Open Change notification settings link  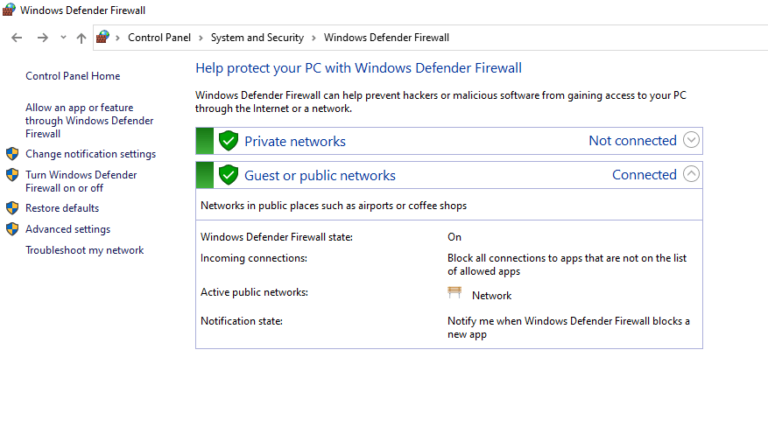click(x=90, y=154)
